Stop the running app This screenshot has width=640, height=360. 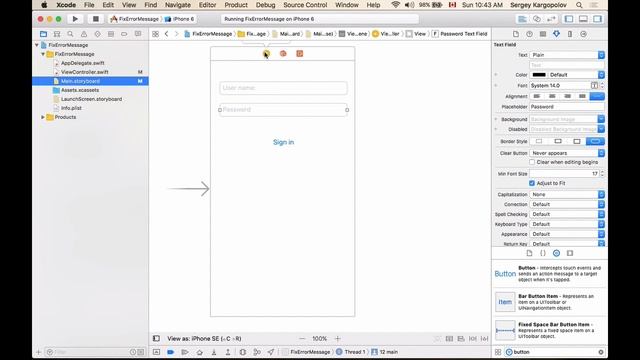[x=96, y=19]
